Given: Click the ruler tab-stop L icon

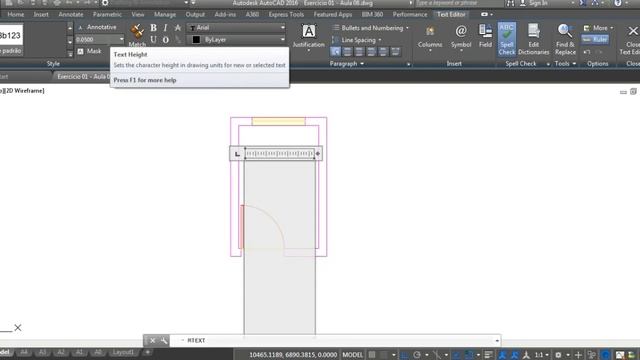Looking at the screenshot, I should (x=237, y=154).
